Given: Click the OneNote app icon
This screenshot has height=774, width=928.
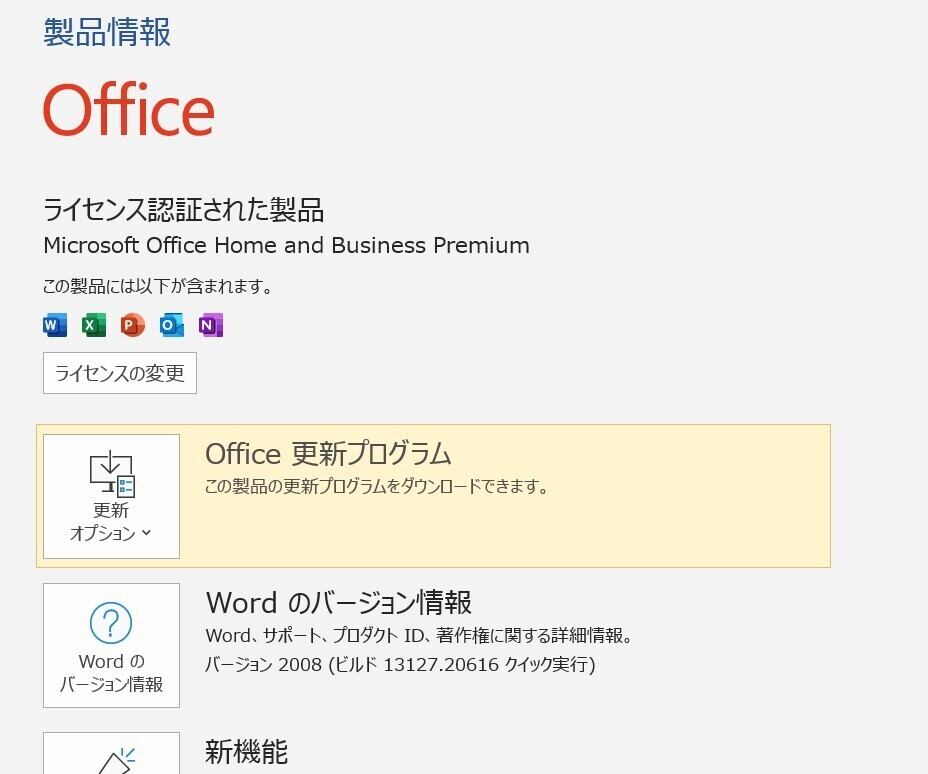Looking at the screenshot, I should 210,325.
